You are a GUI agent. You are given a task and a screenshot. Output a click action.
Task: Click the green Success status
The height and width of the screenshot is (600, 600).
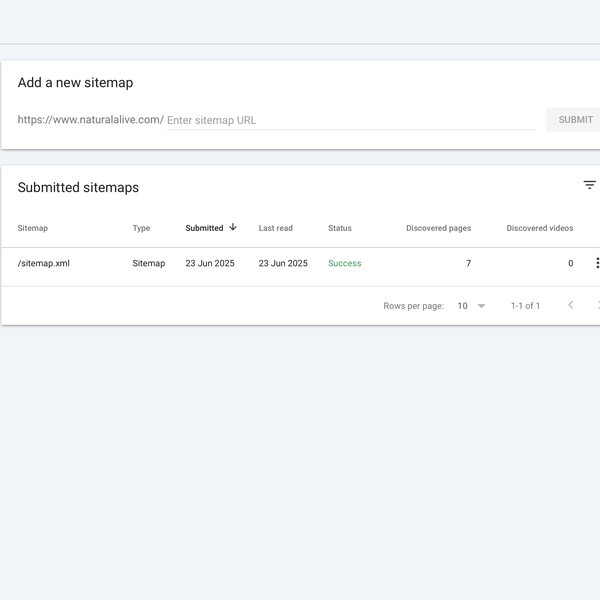tap(344, 264)
